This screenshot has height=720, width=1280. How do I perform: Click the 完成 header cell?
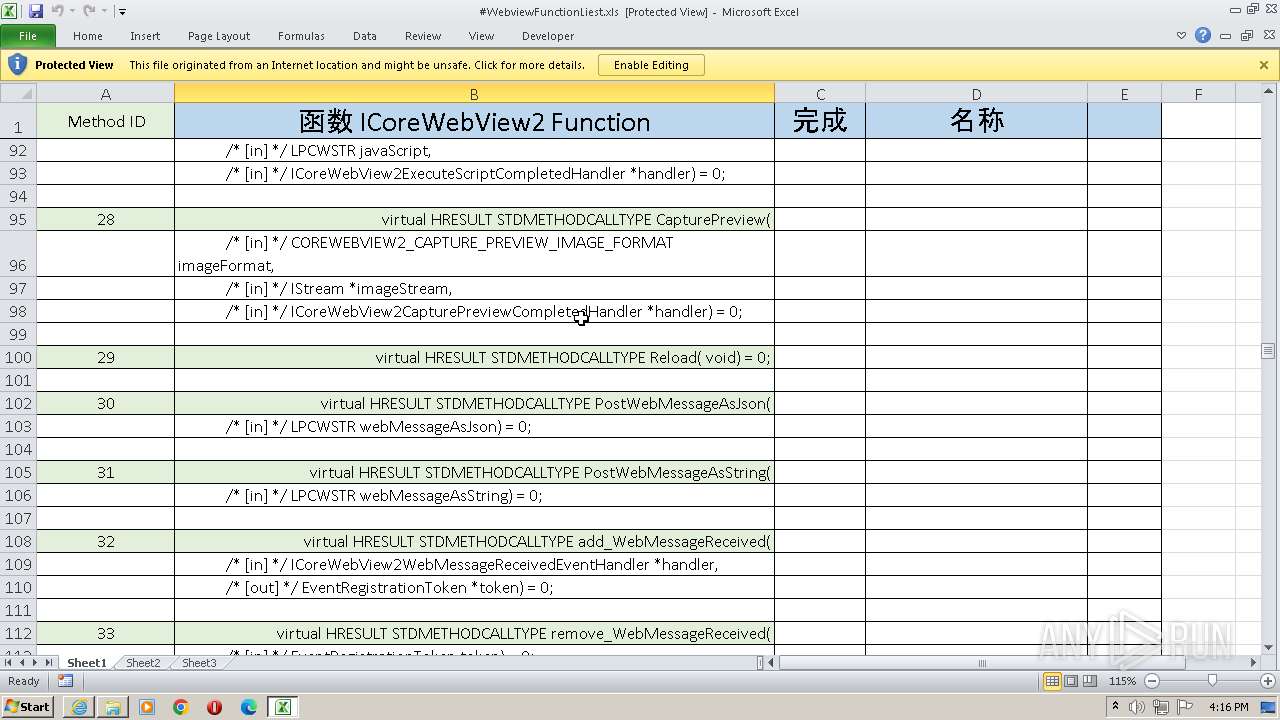pos(820,121)
